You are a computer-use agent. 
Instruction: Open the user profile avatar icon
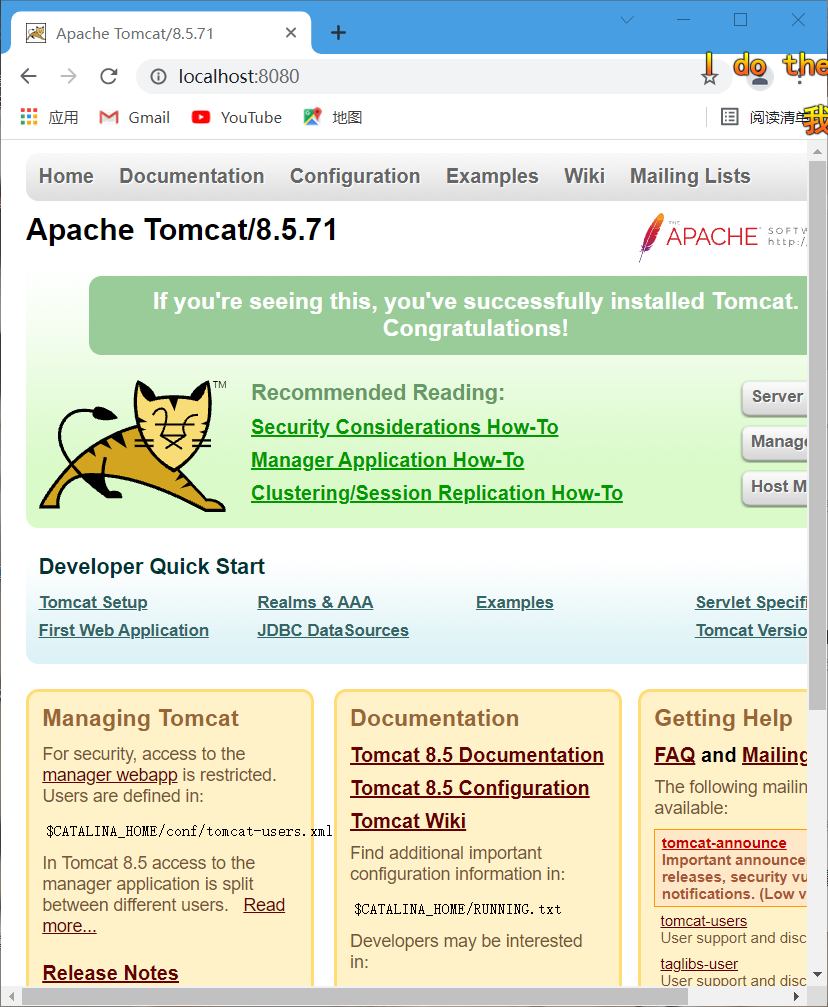[759, 78]
